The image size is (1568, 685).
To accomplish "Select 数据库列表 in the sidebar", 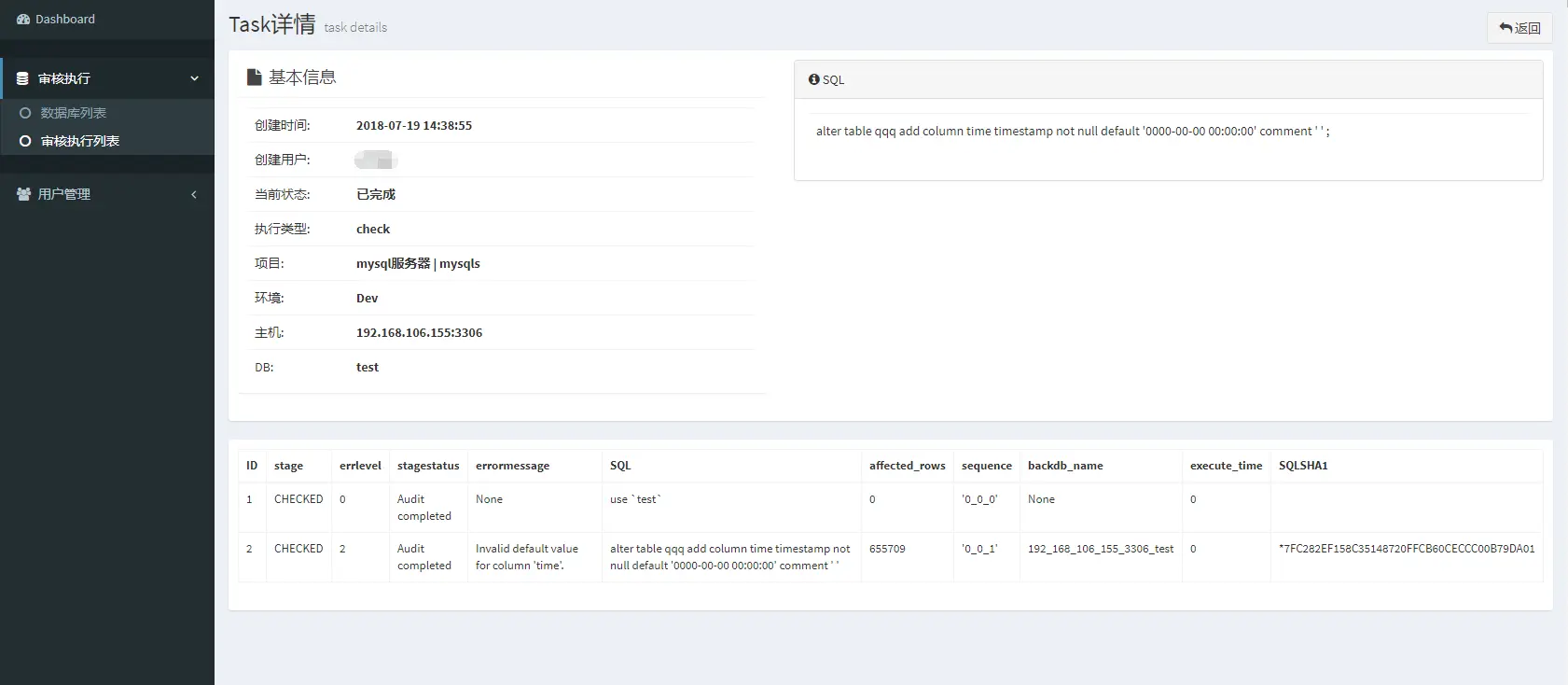I will (x=74, y=113).
